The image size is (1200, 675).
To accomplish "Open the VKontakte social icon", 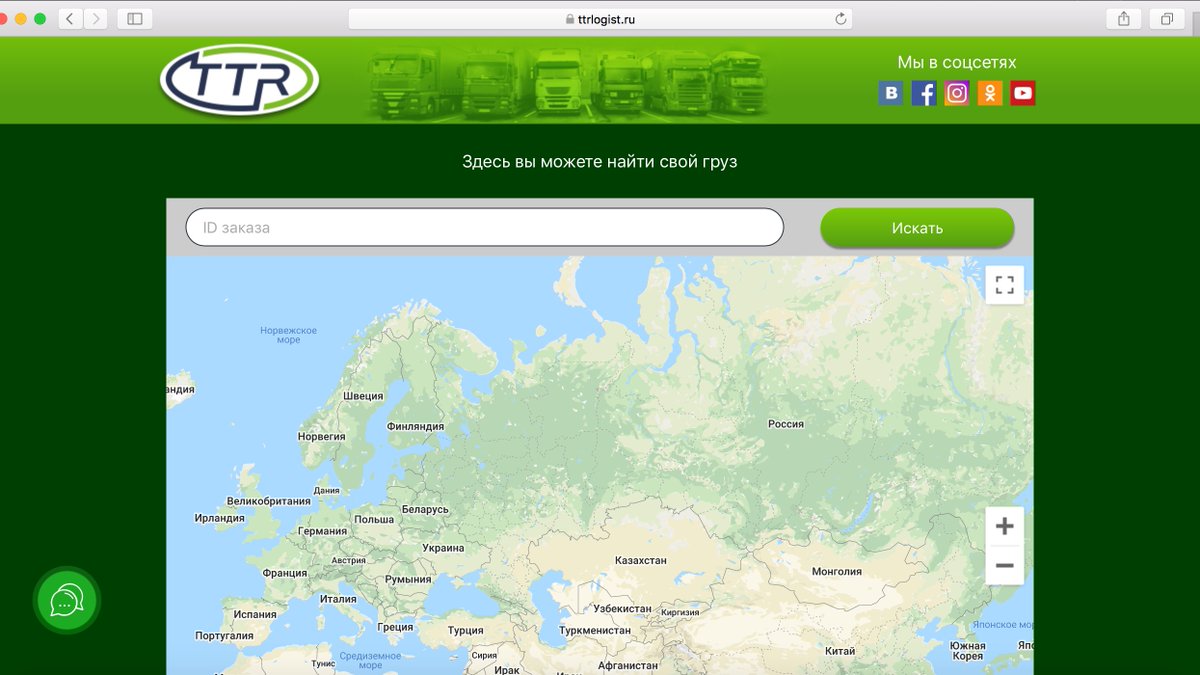I will (890, 94).
